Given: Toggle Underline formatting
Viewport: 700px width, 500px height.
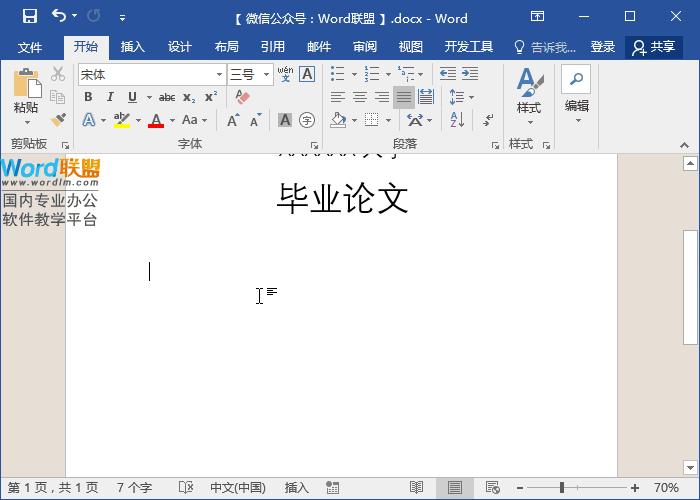Looking at the screenshot, I should coord(132,97).
